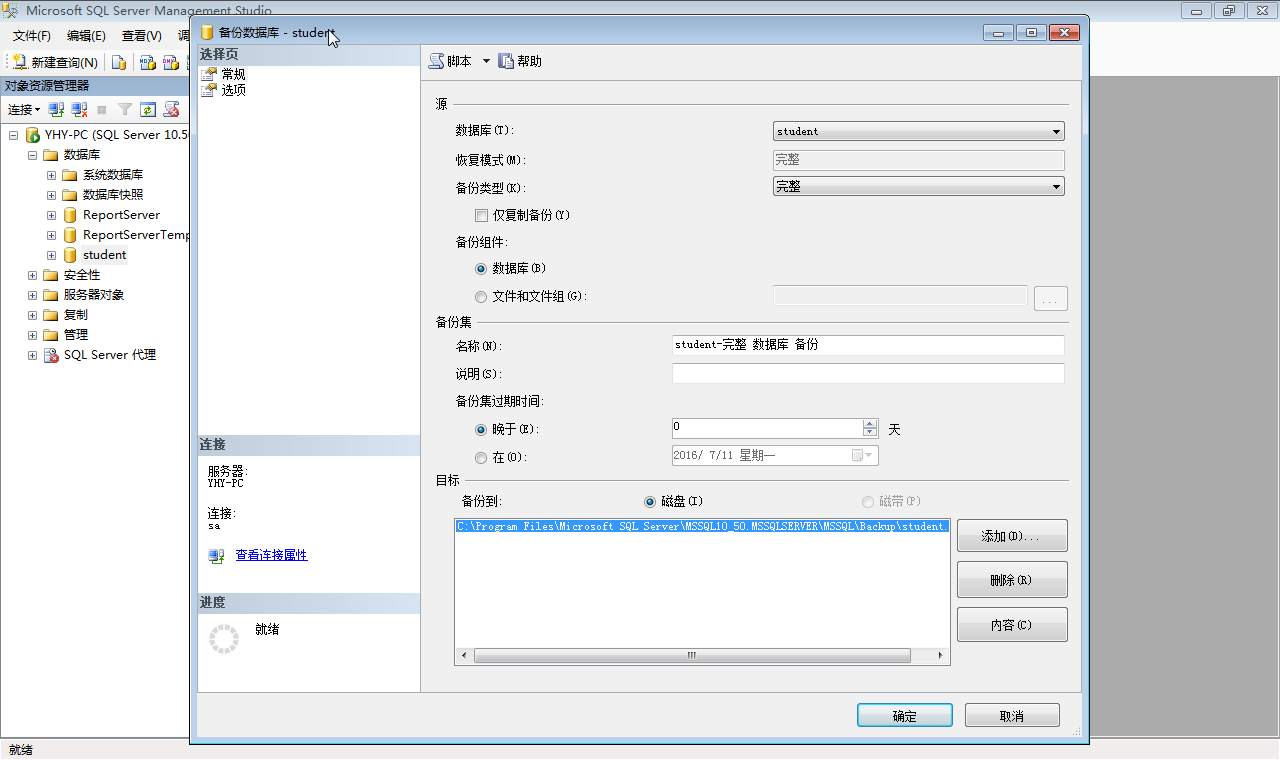1280x760 pixels.
Task: Click the horizontal scrollbar thumb in destination list
Action: click(692, 656)
